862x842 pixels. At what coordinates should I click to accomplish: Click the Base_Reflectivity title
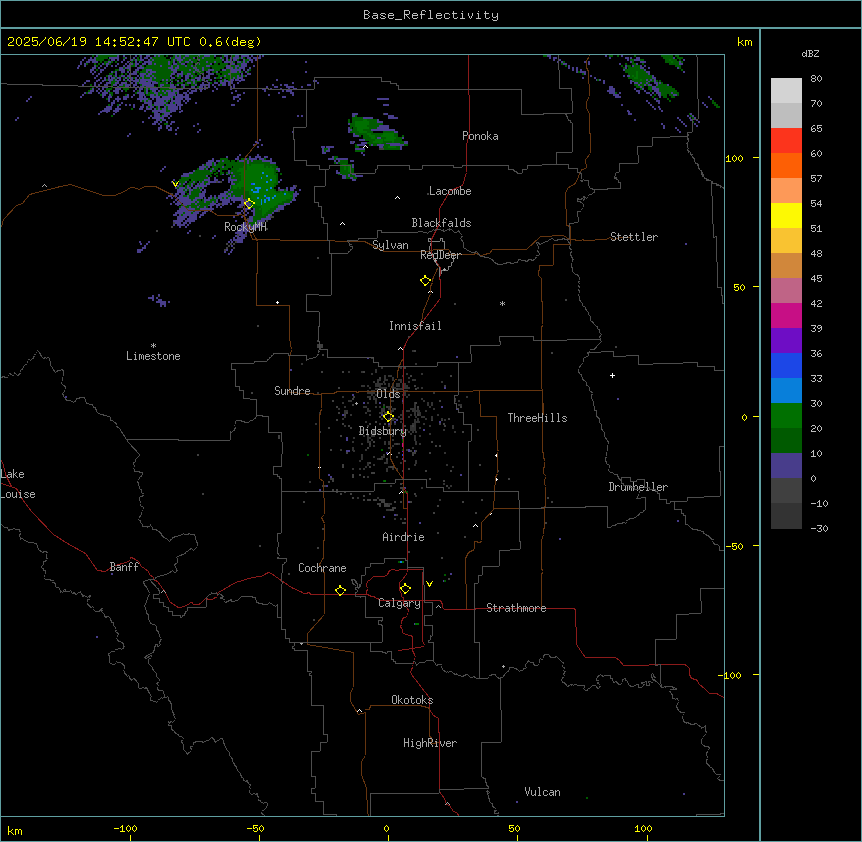(431, 15)
